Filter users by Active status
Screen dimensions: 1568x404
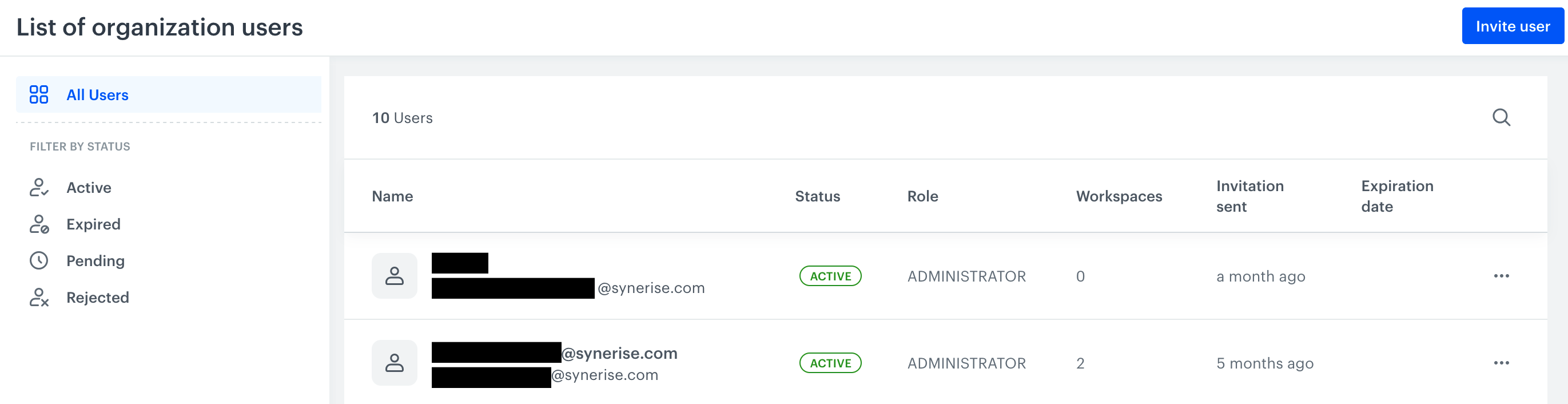pyautogui.click(x=89, y=188)
